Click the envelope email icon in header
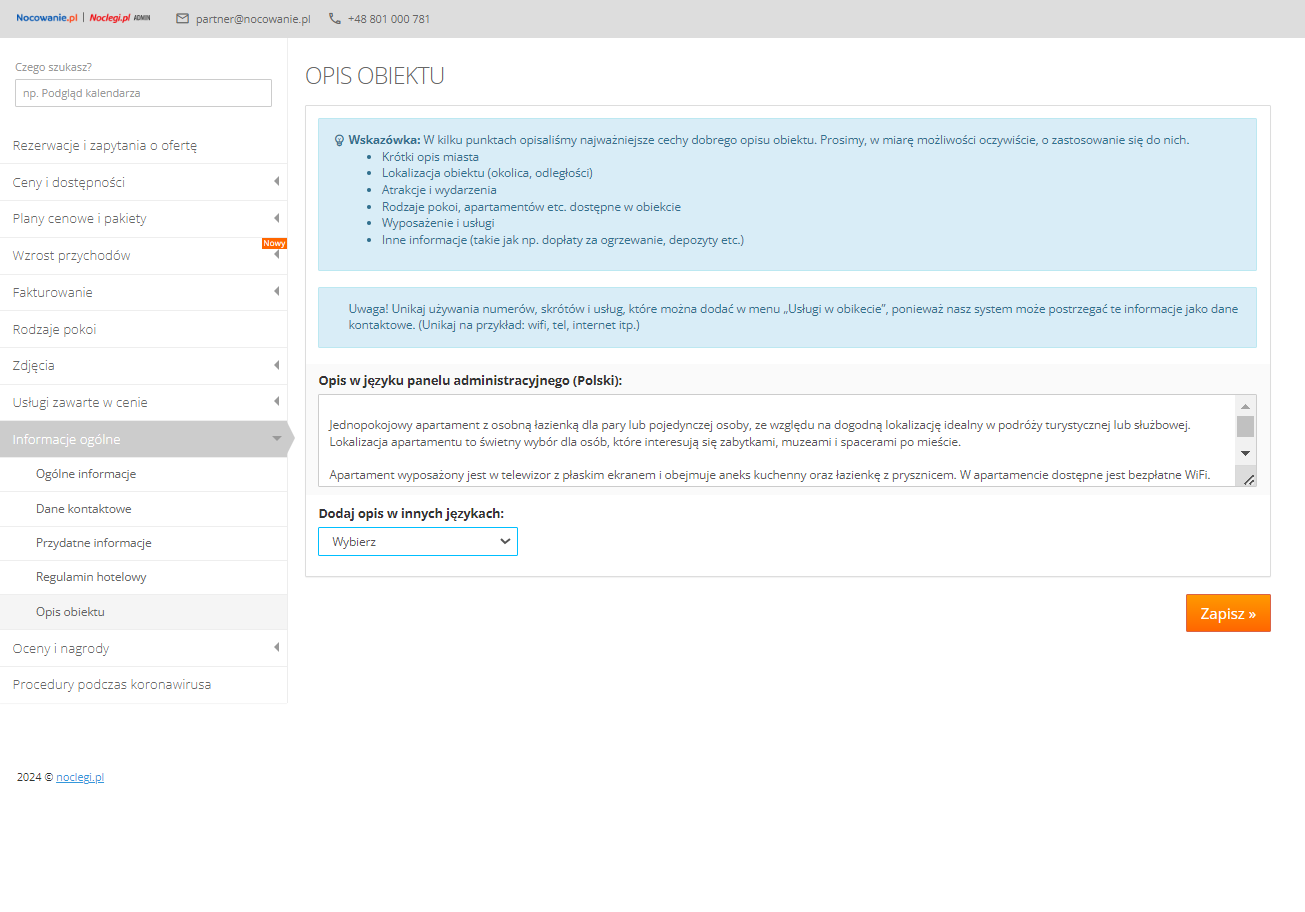The image size is (1305, 912). (x=182, y=19)
